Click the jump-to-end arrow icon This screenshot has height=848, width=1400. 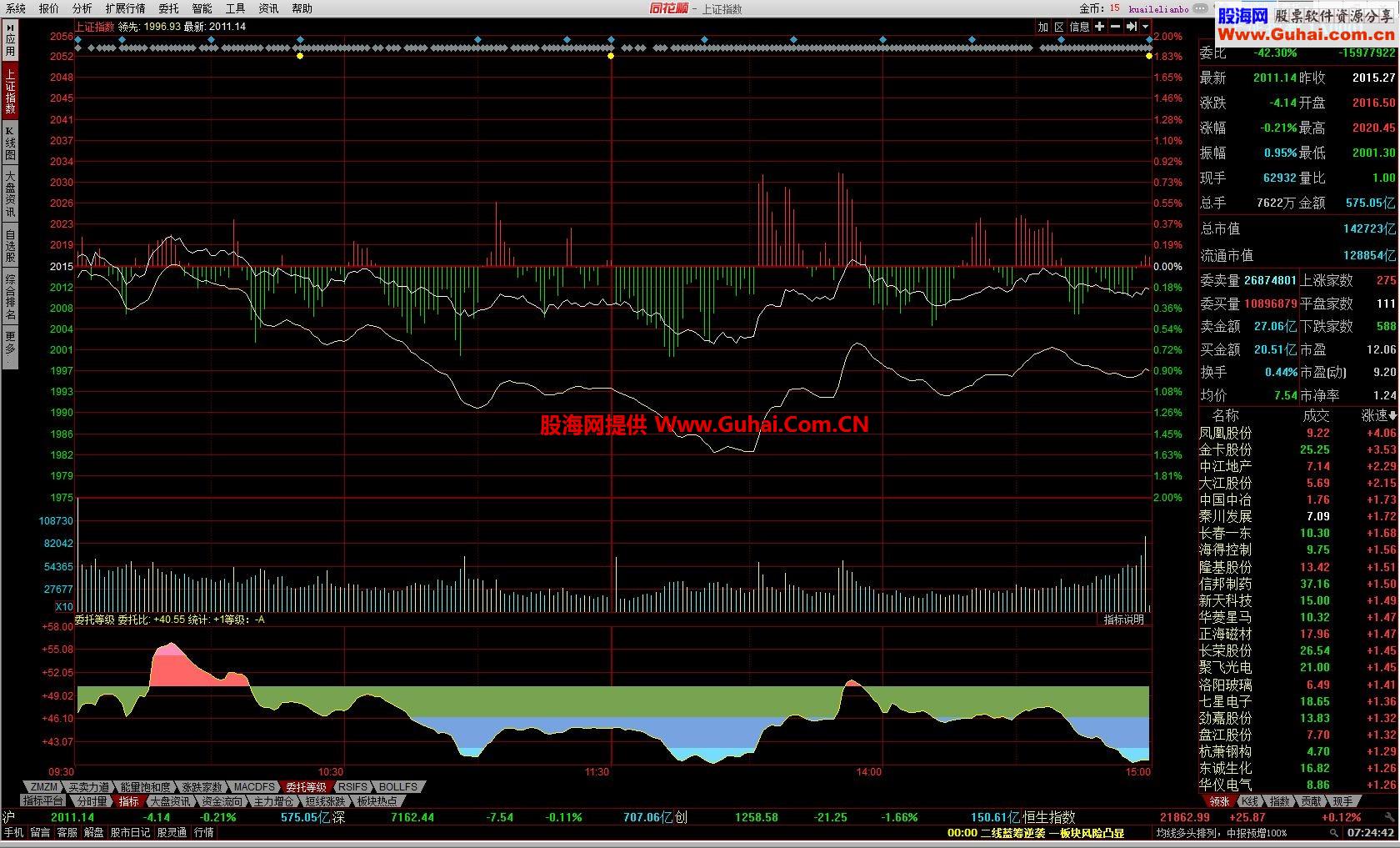tap(1132, 27)
